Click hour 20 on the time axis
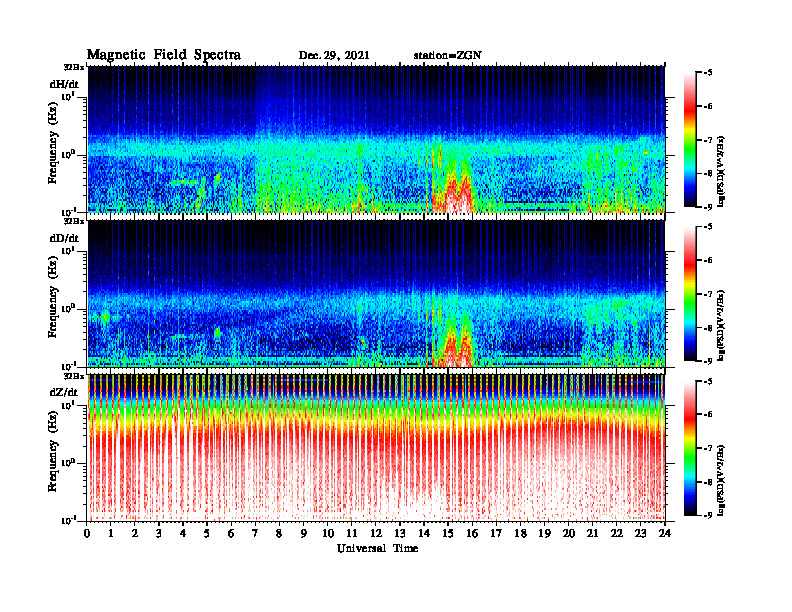Viewport: 792px width, 612px height. tap(569, 534)
